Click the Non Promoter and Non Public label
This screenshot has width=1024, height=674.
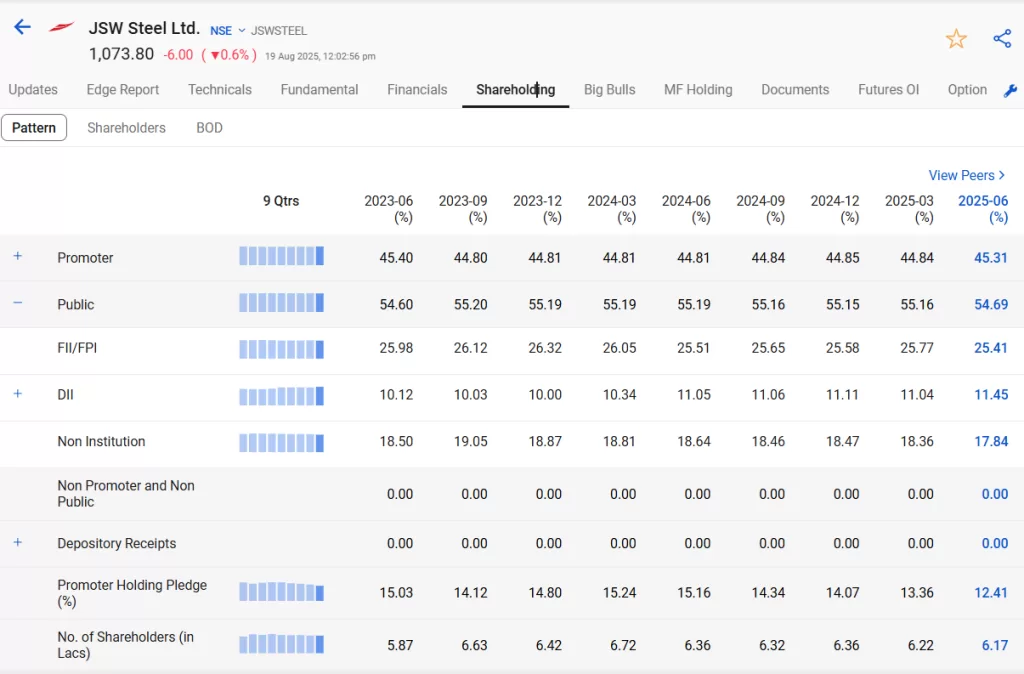point(126,494)
